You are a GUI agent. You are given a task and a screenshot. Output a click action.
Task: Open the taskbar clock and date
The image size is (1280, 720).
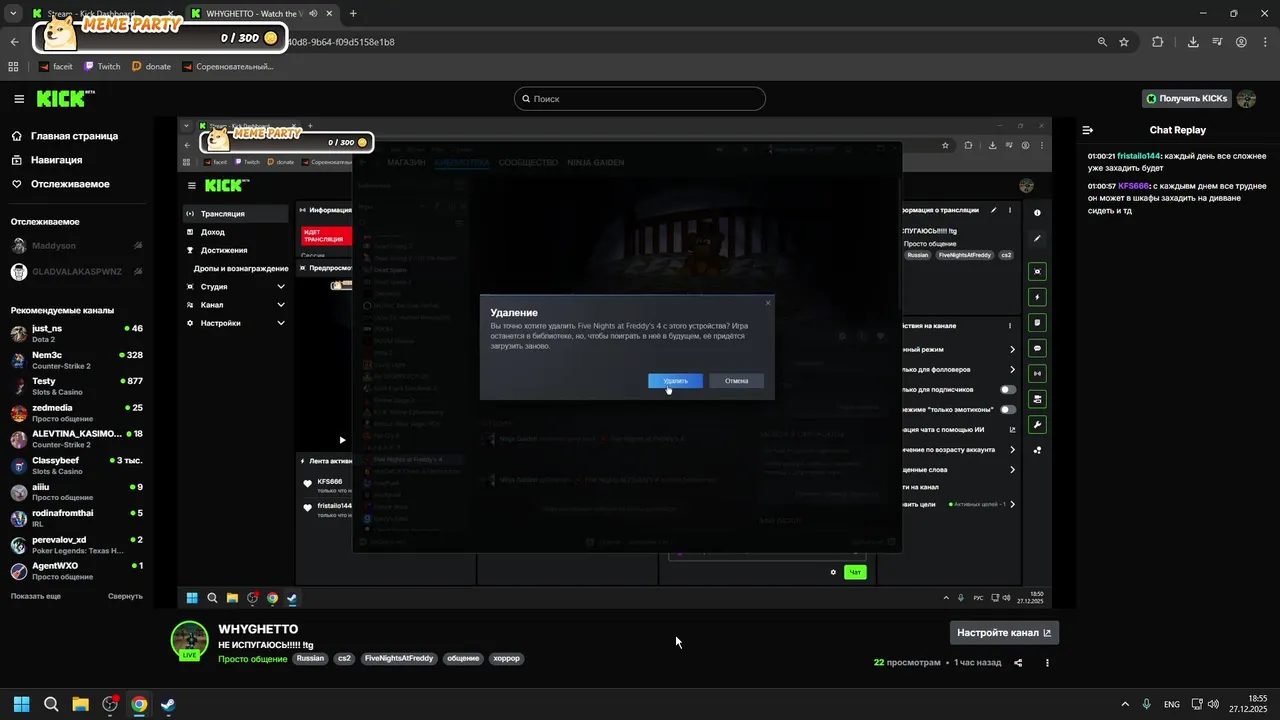(1249, 704)
